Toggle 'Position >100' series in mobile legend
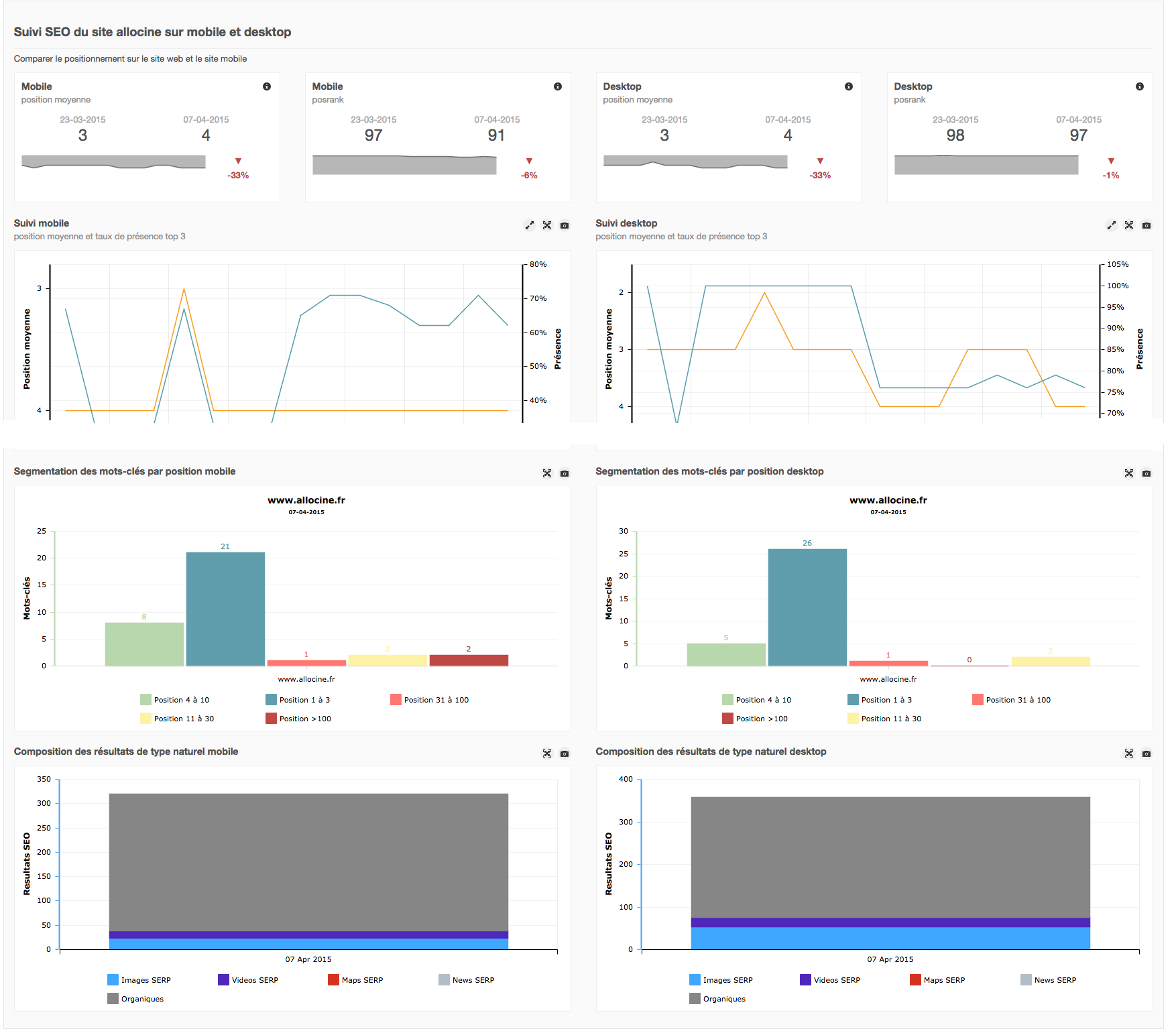Viewport: 1176px width, 1029px height. [x=298, y=719]
